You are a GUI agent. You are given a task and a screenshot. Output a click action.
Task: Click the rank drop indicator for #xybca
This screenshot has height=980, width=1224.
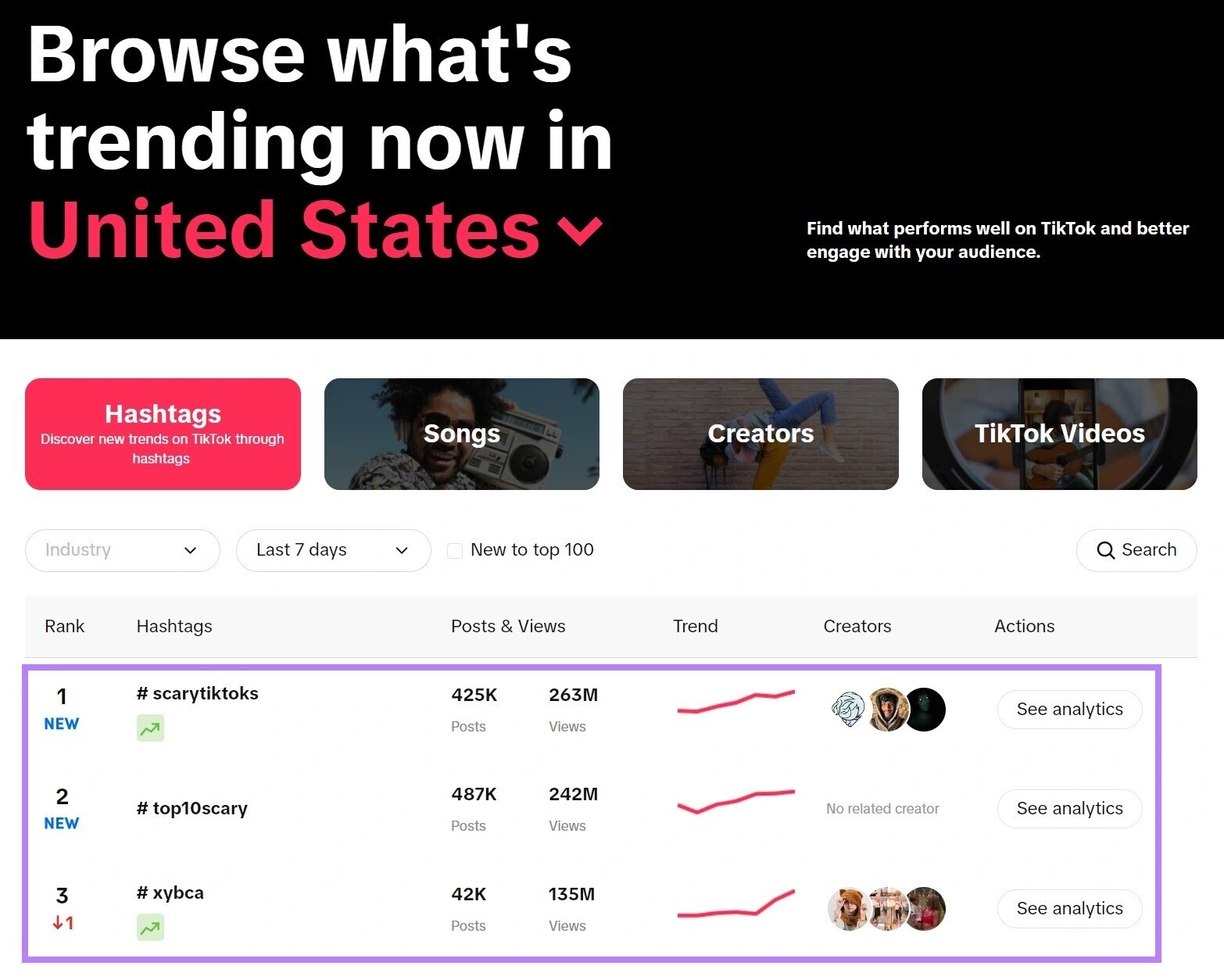tap(62, 923)
